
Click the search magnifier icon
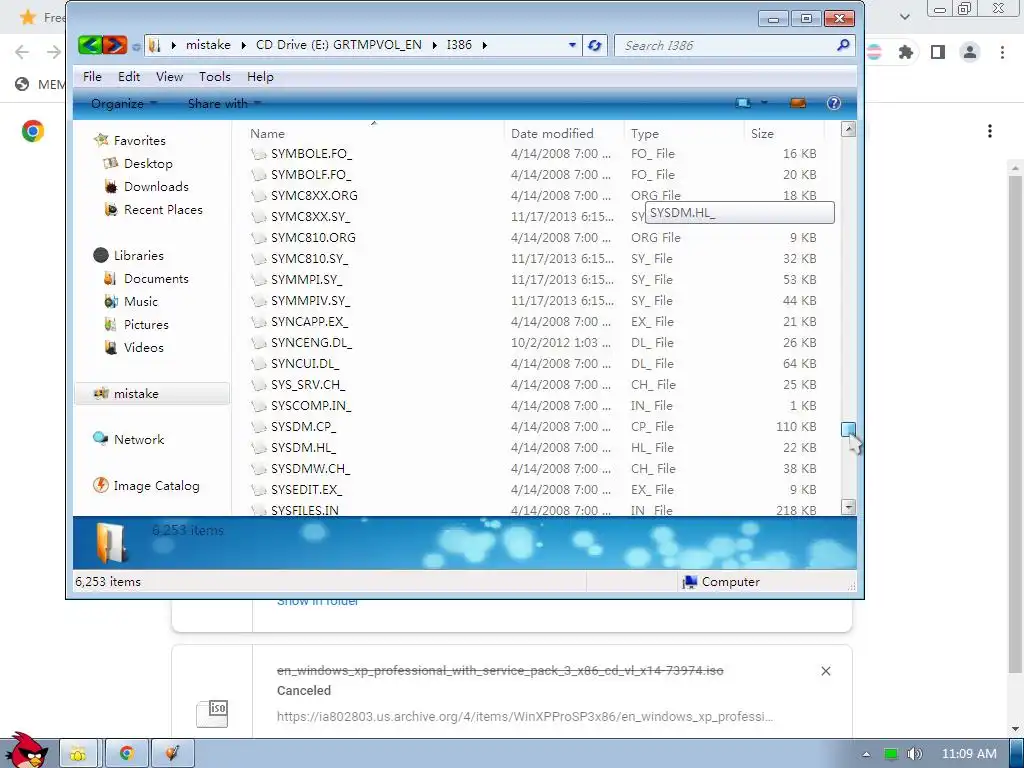(843, 45)
